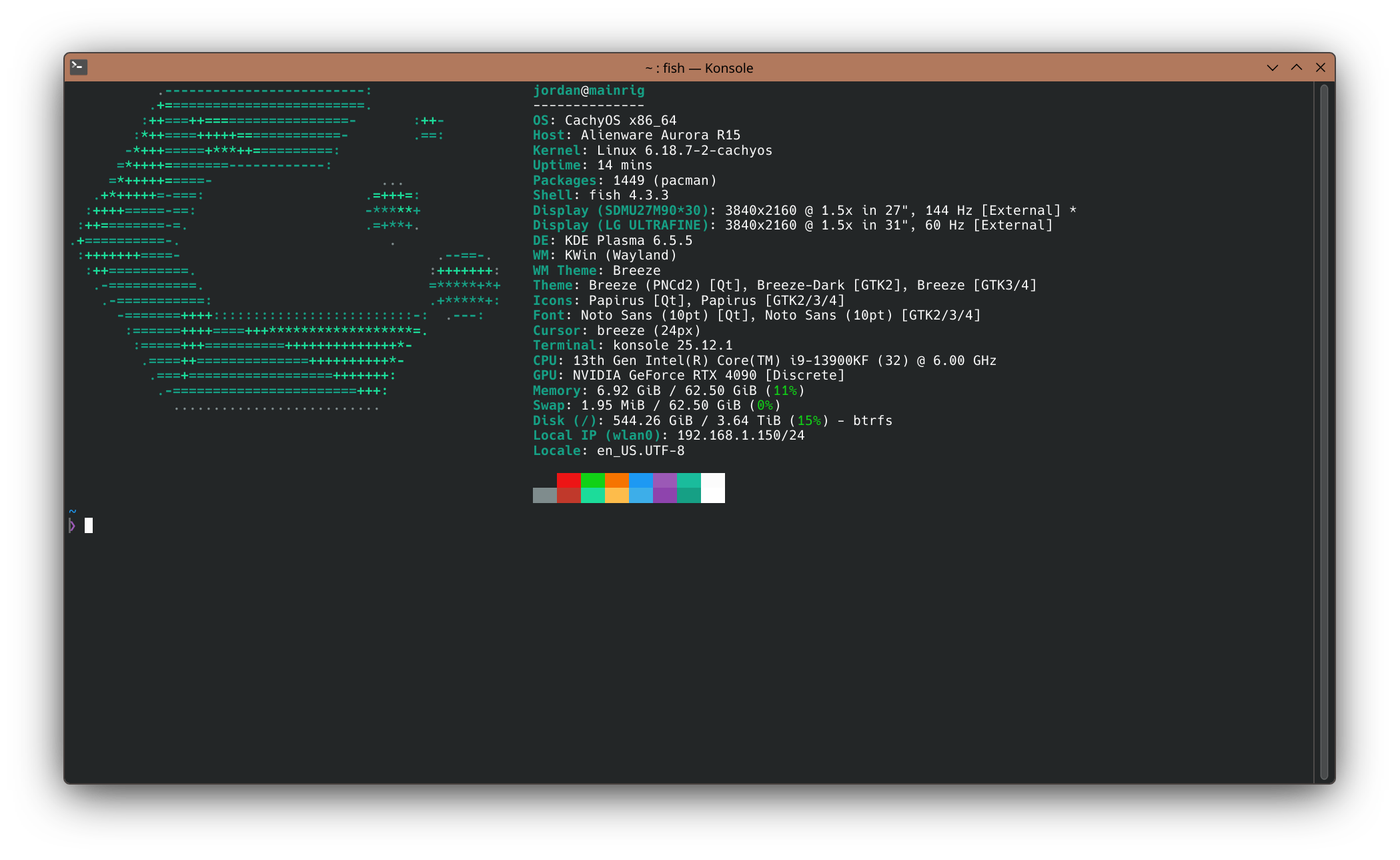Click the purple color block in top row
1400x860 pixels.
click(x=664, y=480)
